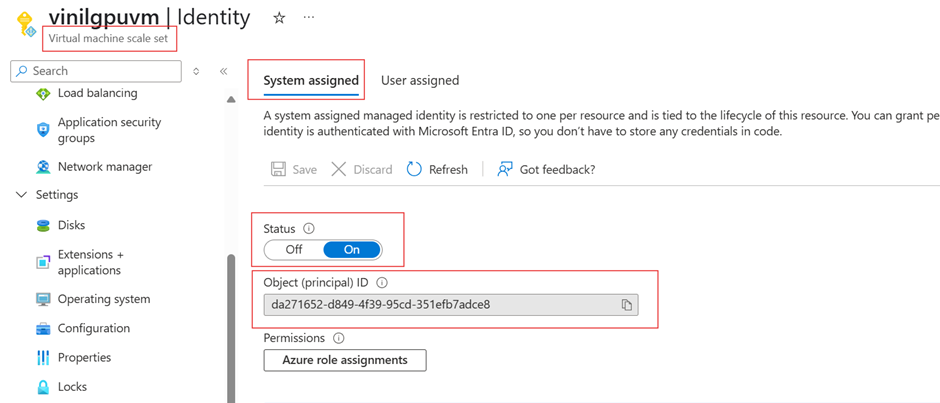This screenshot has height=403, width=940.
Task: Click the sidebar vertical scrollbar
Action: click(231, 320)
